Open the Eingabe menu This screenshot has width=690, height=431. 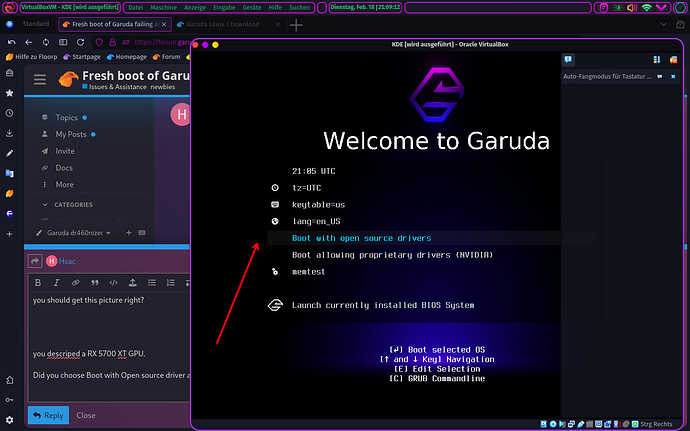pyautogui.click(x=224, y=7)
